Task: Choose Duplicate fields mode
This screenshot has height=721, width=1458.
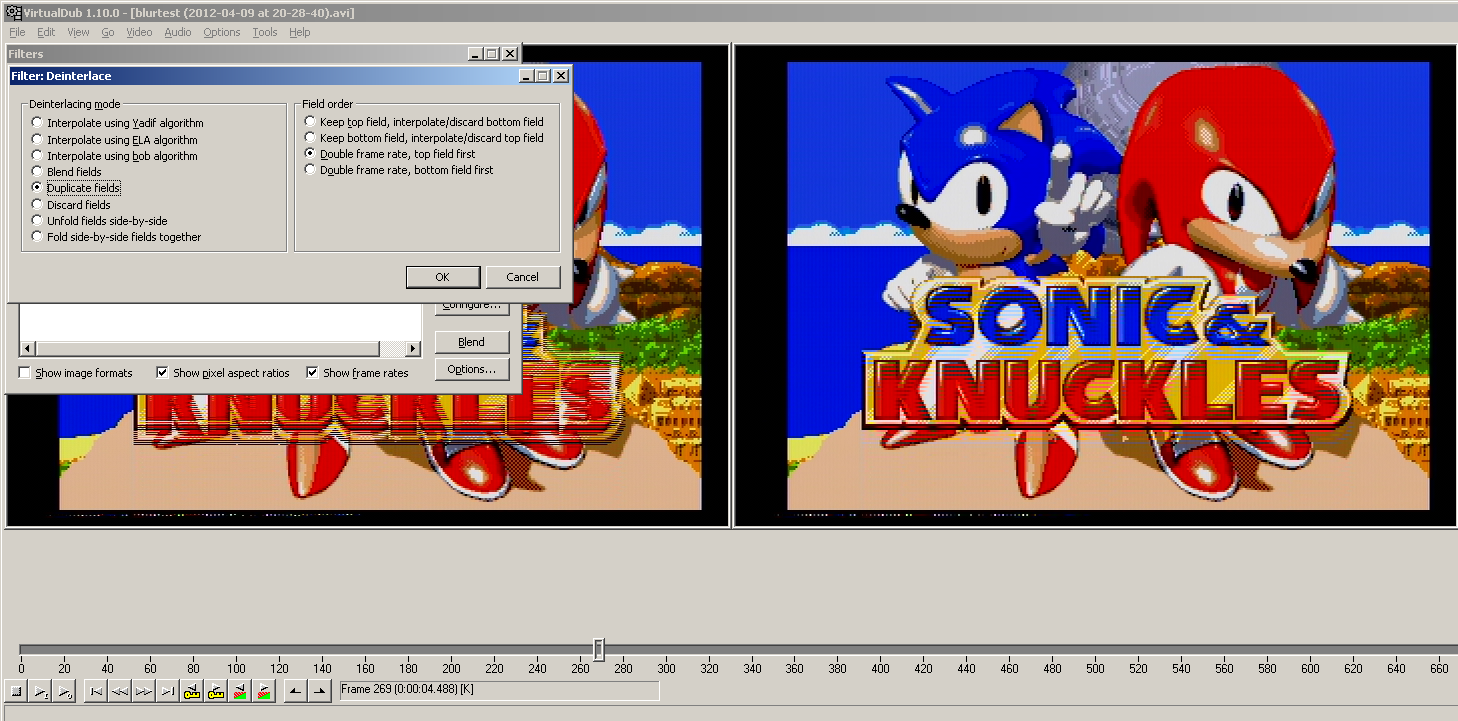Action: (x=76, y=188)
